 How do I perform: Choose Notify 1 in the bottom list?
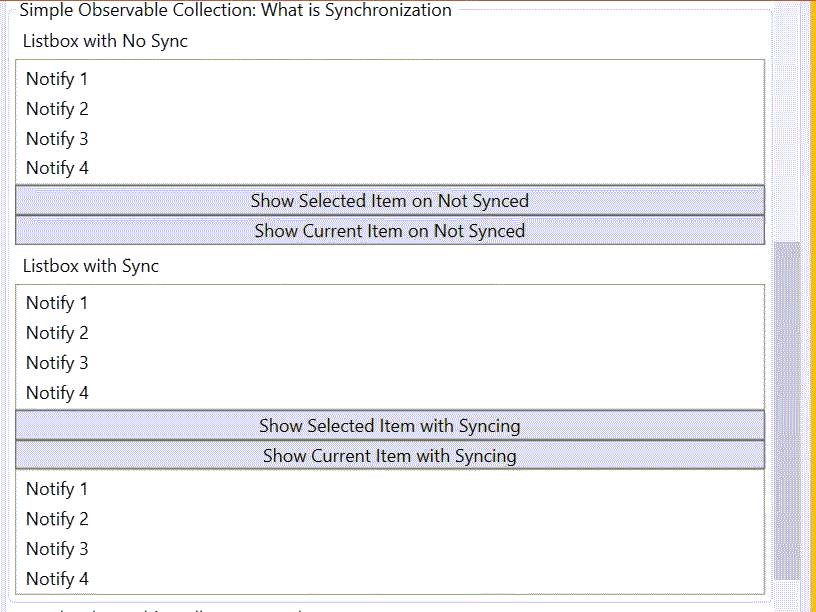click(390, 489)
